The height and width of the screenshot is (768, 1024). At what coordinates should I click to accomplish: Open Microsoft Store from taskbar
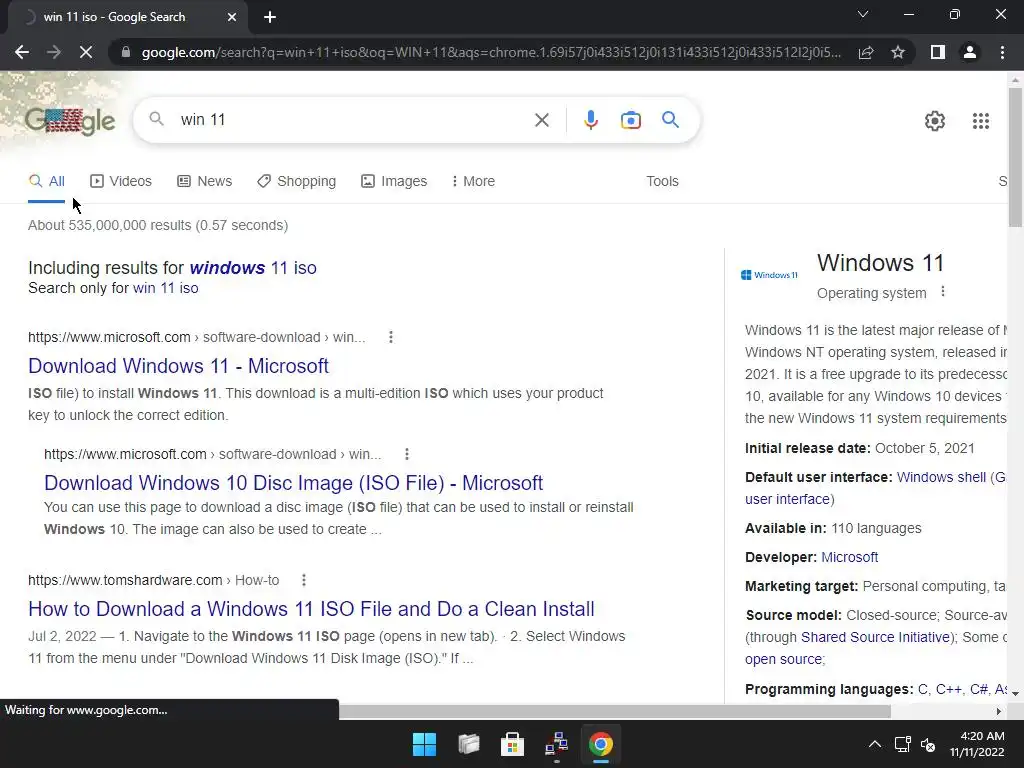click(513, 744)
